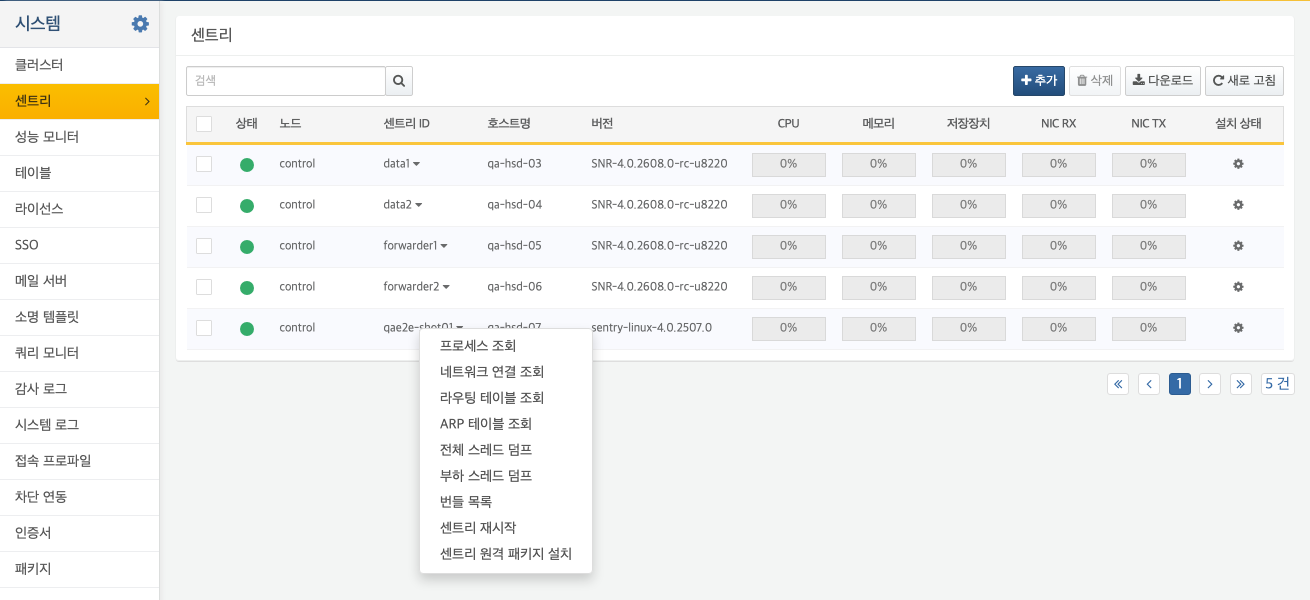Open 인증서 in the sidebar
1310x600 pixels.
(x=79, y=533)
